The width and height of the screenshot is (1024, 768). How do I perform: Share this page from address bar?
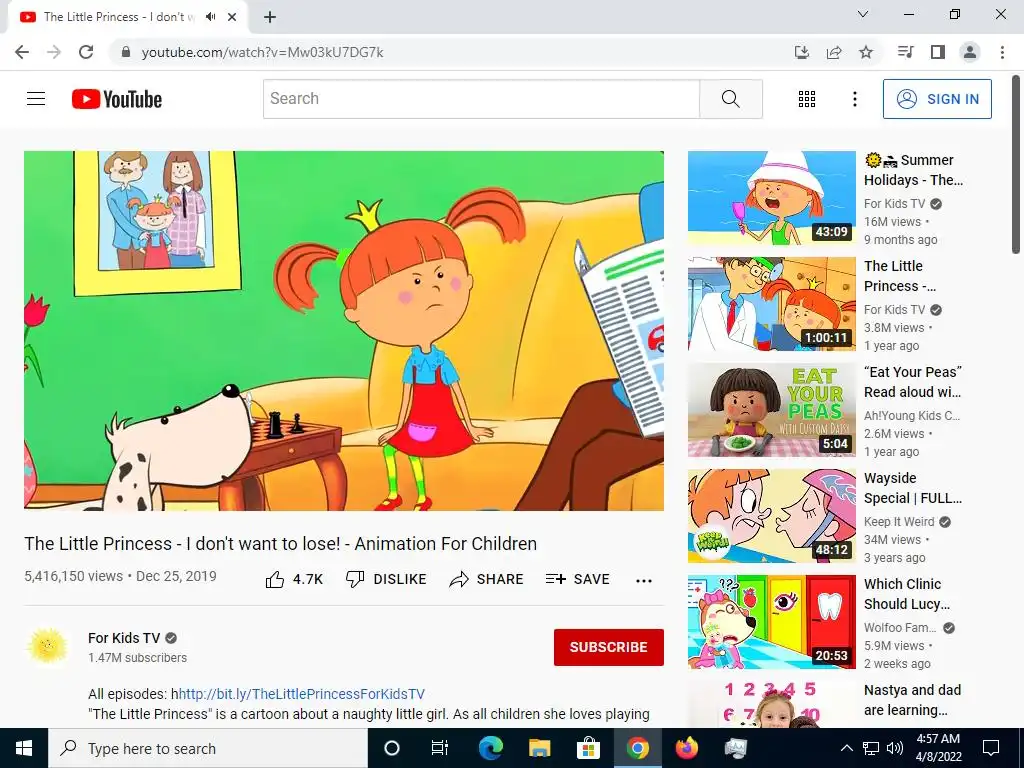834,52
